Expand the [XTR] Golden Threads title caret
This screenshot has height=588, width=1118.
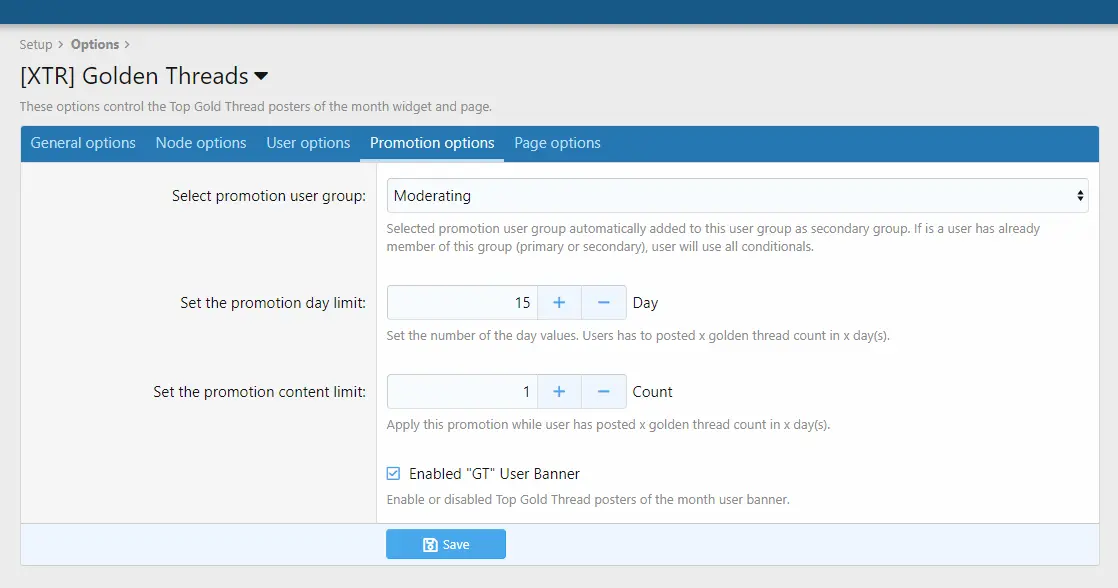pyautogui.click(x=261, y=76)
